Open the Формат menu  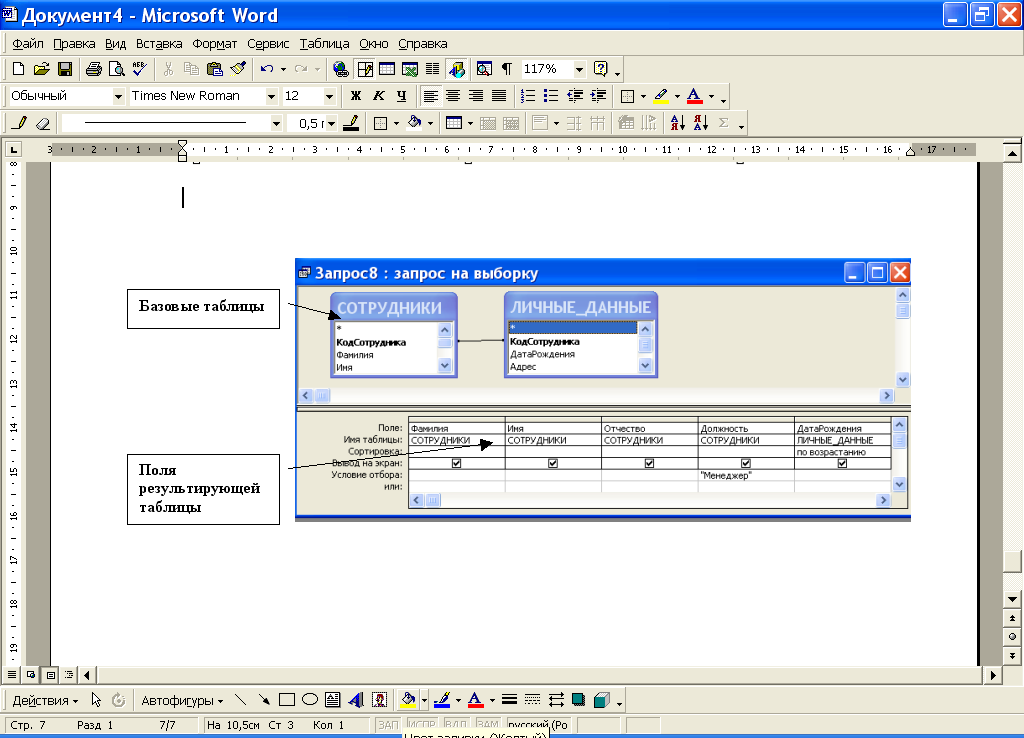[214, 44]
